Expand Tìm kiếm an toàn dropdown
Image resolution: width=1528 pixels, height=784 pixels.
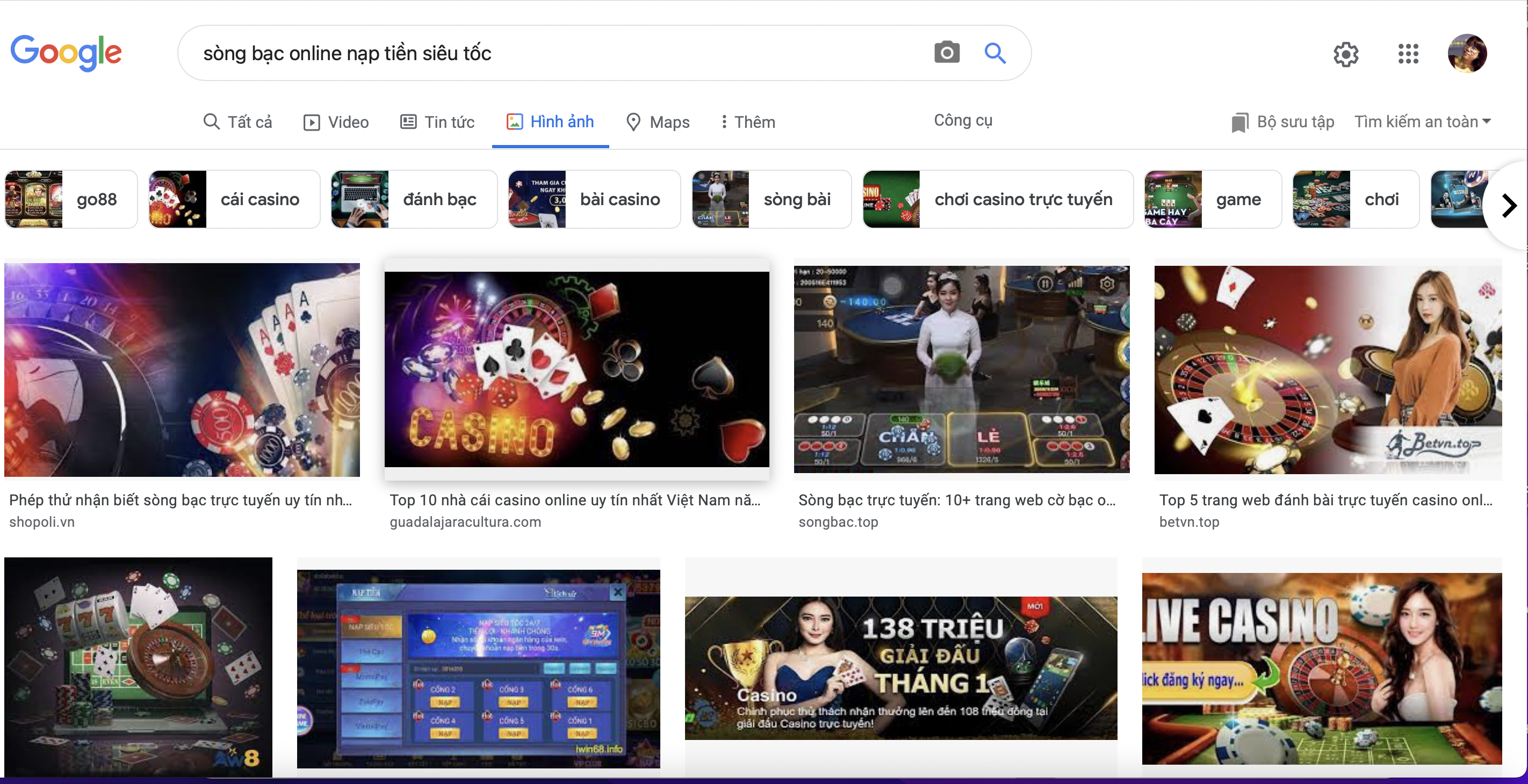pos(1422,121)
